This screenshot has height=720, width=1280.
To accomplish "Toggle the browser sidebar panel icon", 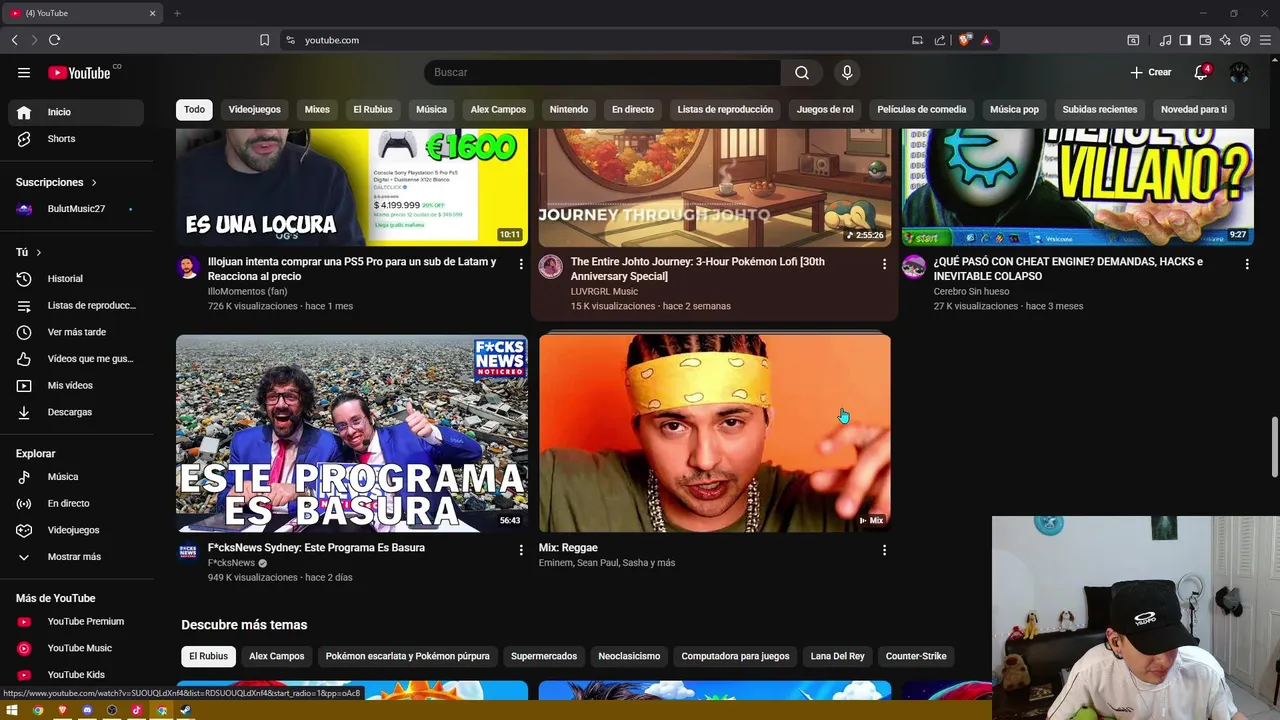I will click(1185, 40).
